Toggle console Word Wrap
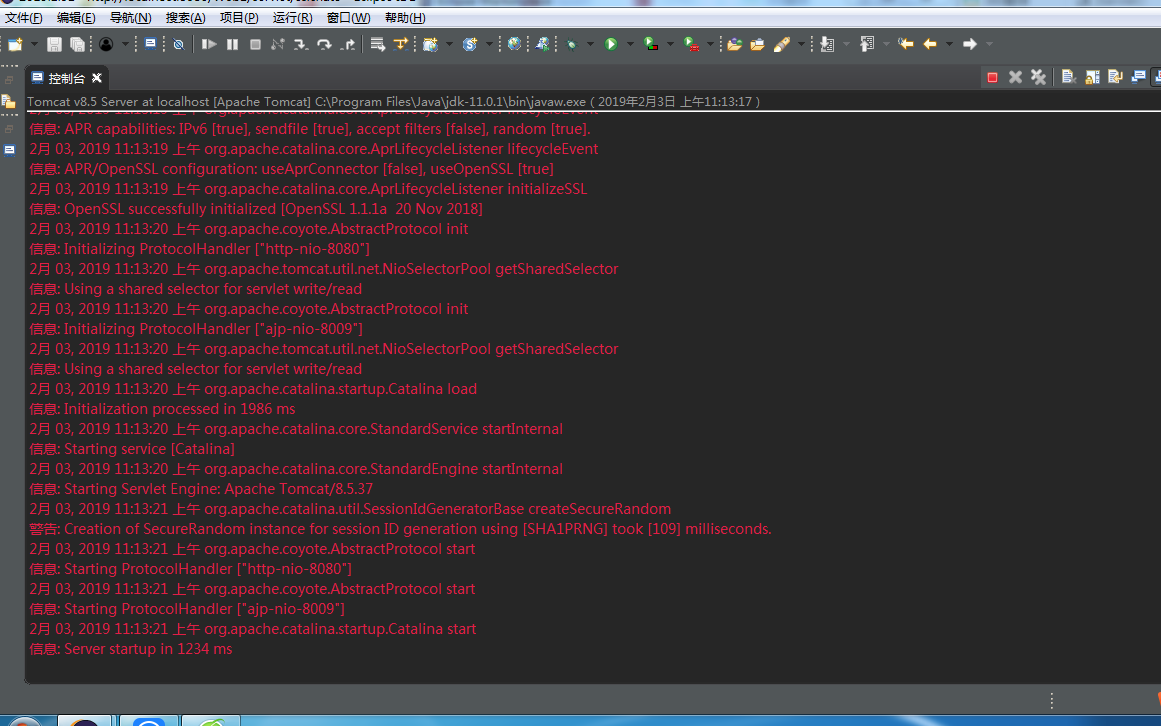This screenshot has height=726, width=1161. [1115, 77]
